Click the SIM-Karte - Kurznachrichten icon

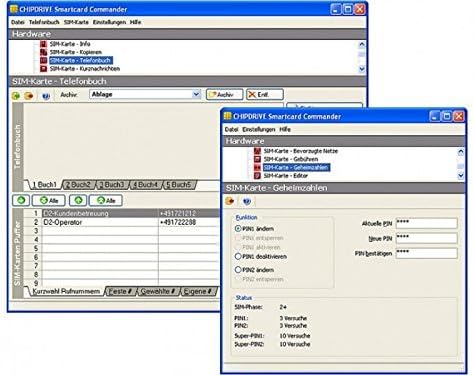[43, 69]
